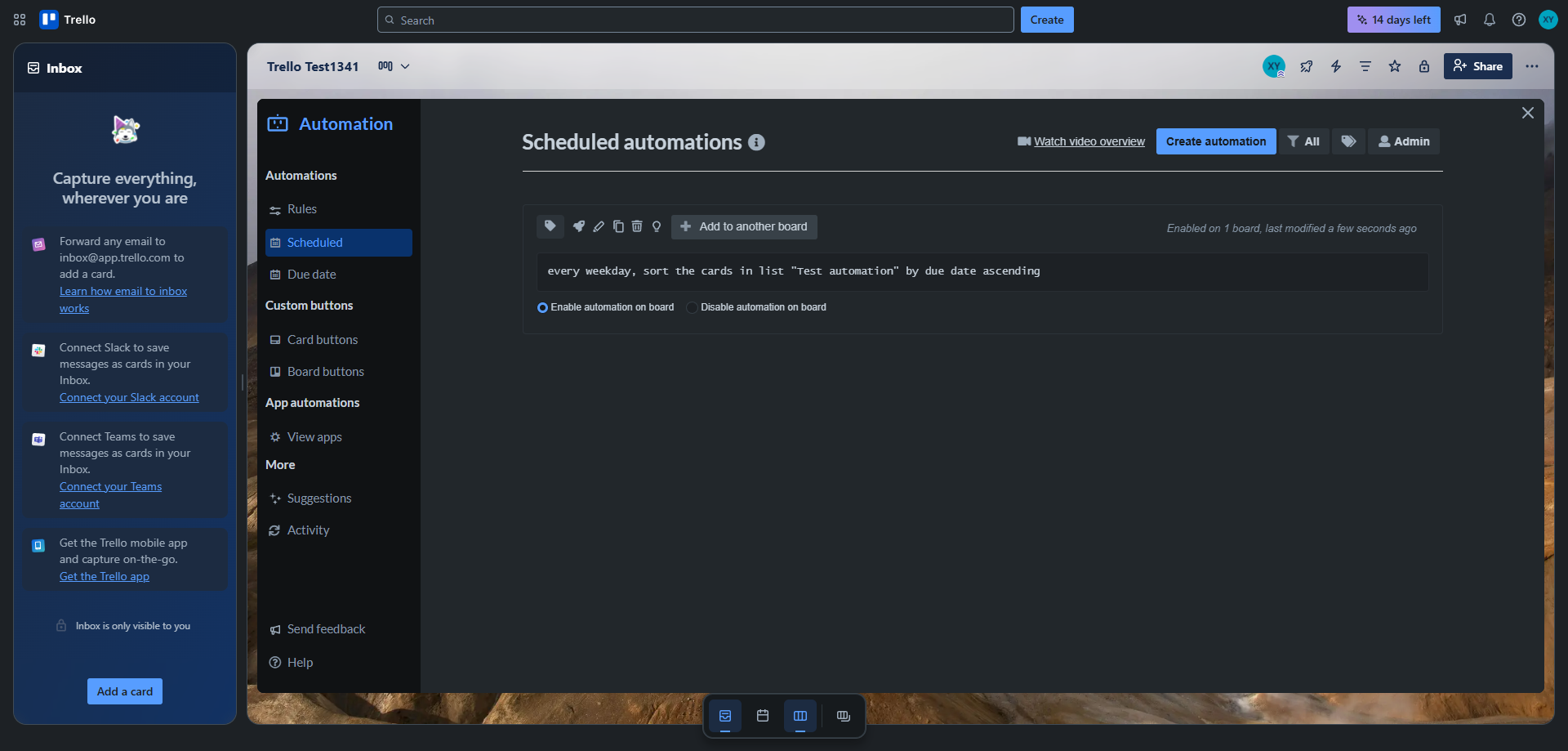Click the tag icon on the automation rule
The height and width of the screenshot is (751, 1568).
pyautogui.click(x=550, y=226)
